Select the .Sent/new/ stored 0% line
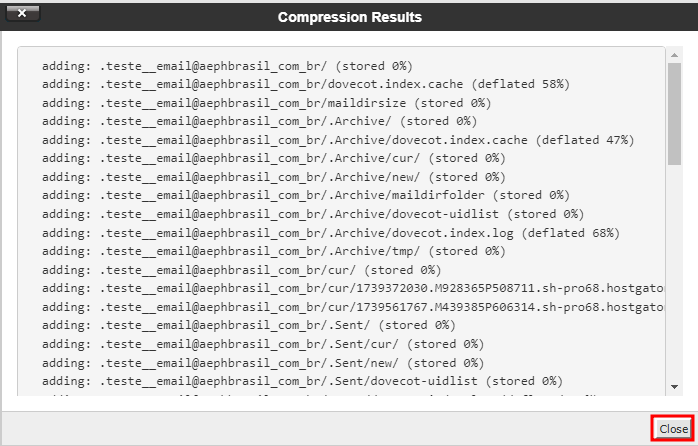Image resolution: width=698 pixels, height=446 pixels. click(x=263, y=363)
